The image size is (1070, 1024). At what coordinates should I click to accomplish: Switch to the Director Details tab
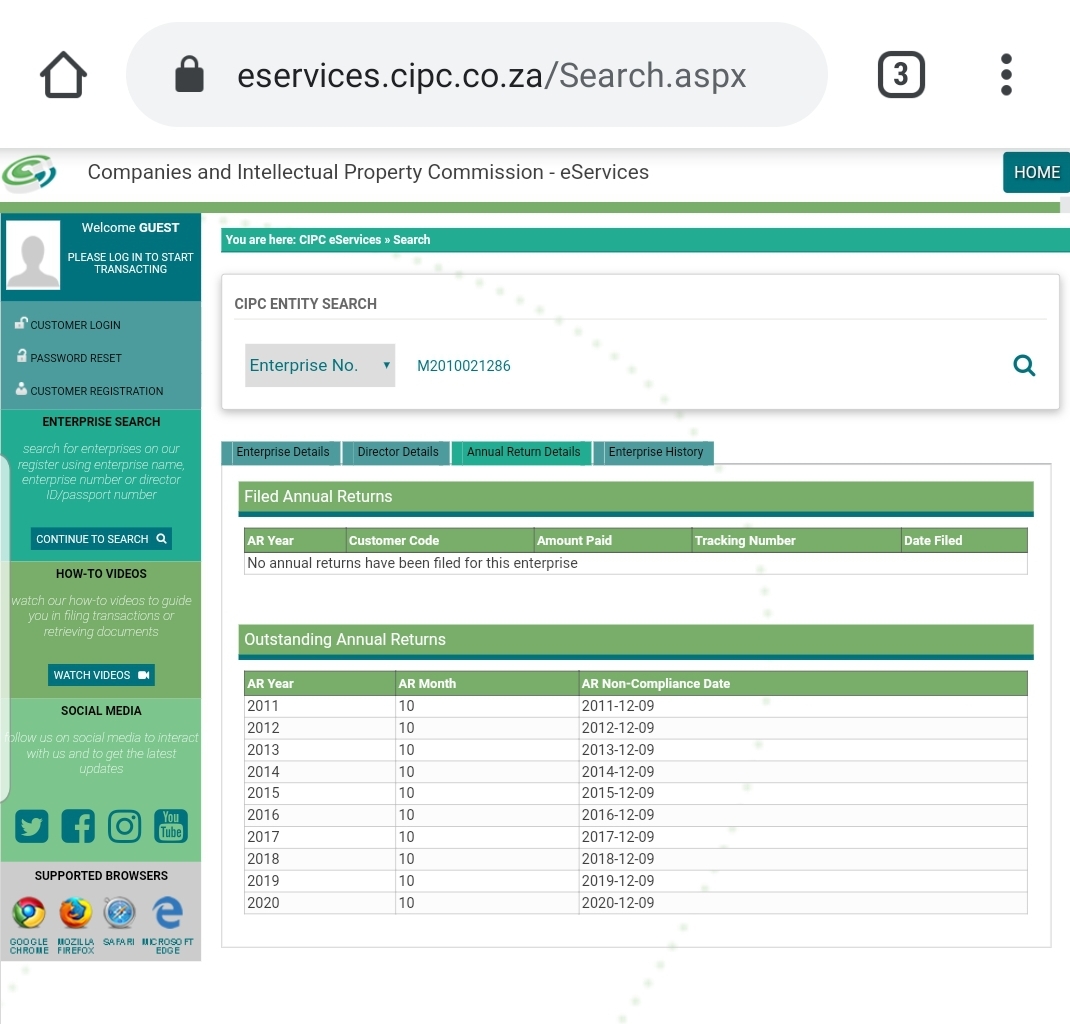(x=397, y=452)
